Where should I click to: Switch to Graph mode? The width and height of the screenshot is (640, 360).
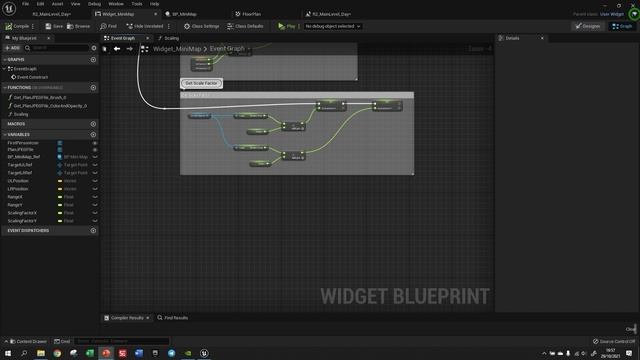622,26
